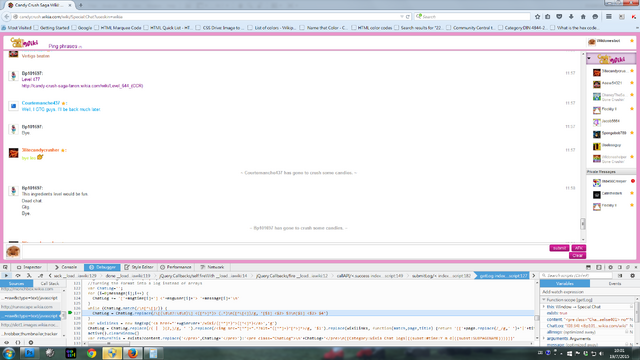The width and height of the screenshot is (640, 360).
Task: Switch to the Console tab
Action: (66, 267)
